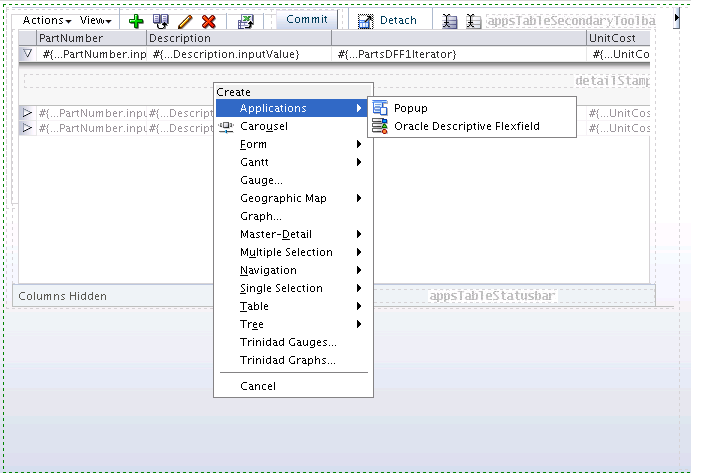Open the Actions dropdown menu
This screenshot has width=704, height=473.
tap(47, 21)
